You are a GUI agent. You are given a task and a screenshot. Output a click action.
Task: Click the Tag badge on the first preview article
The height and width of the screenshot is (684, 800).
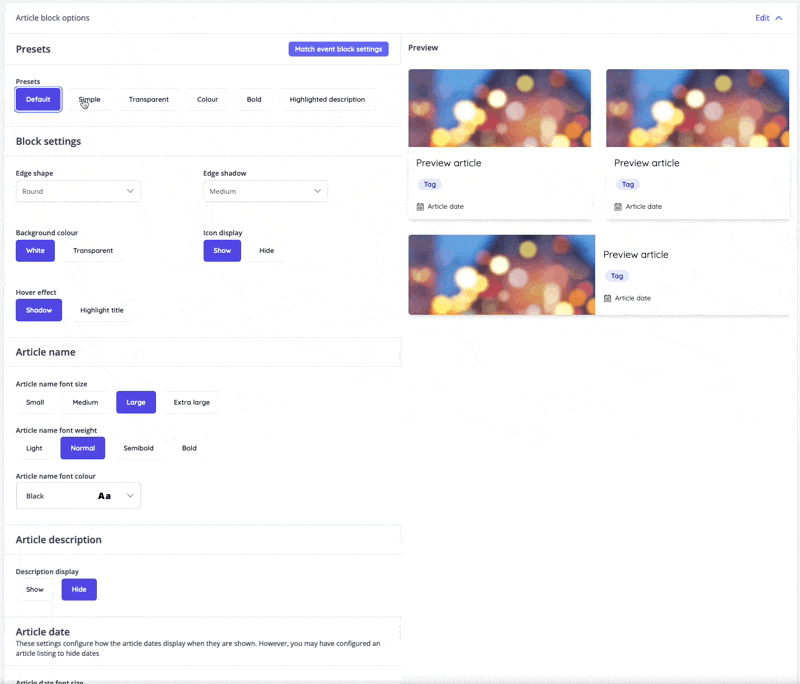pyautogui.click(x=429, y=184)
